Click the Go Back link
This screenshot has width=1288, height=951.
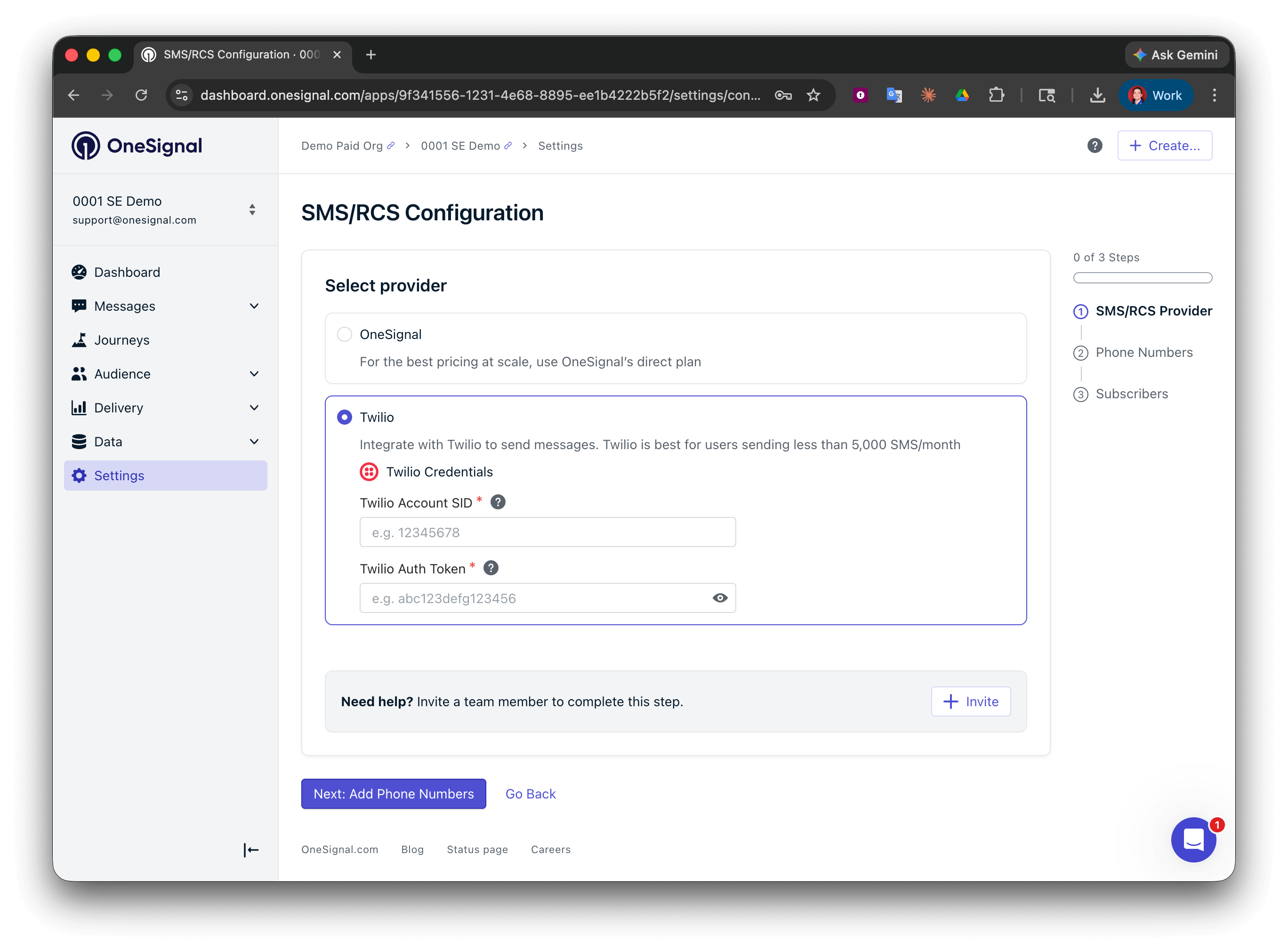(530, 793)
